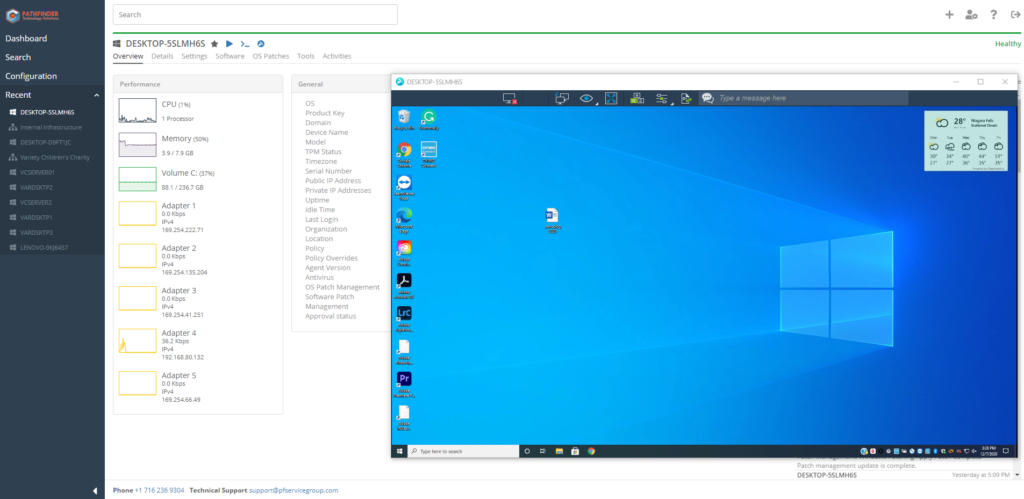Open the command prompt terminal icon

point(244,44)
